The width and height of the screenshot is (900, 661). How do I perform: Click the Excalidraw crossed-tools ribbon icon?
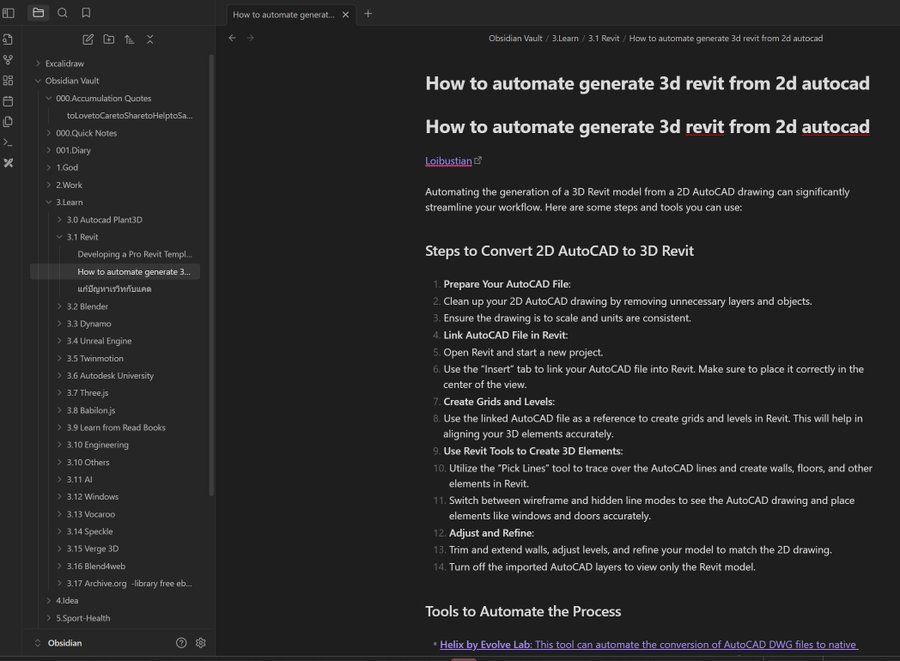pyautogui.click(x=8, y=163)
